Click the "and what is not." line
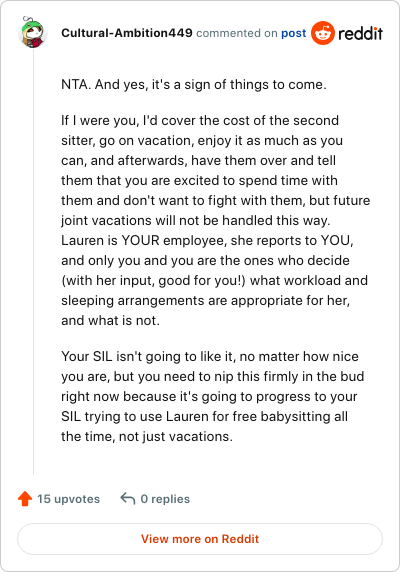Image resolution: width=400 pixels, height=572 pixels. coord(110,320)
